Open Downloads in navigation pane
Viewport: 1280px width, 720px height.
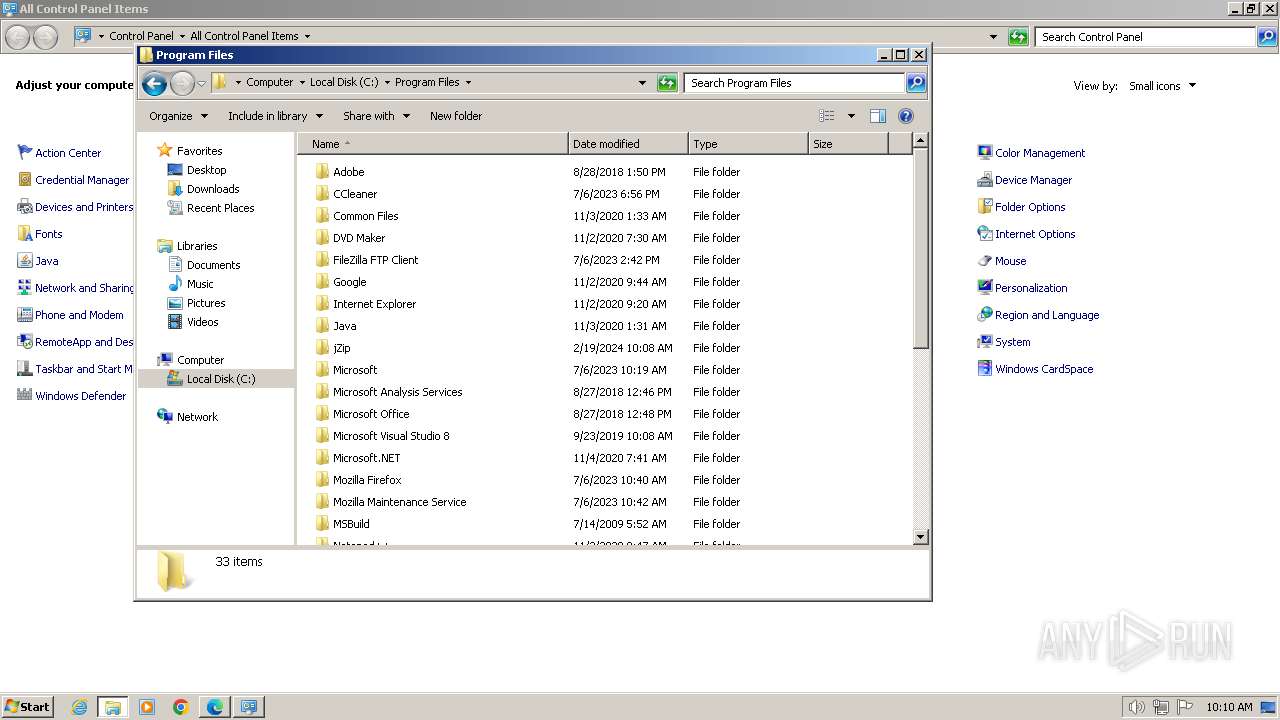coord(213,189)
